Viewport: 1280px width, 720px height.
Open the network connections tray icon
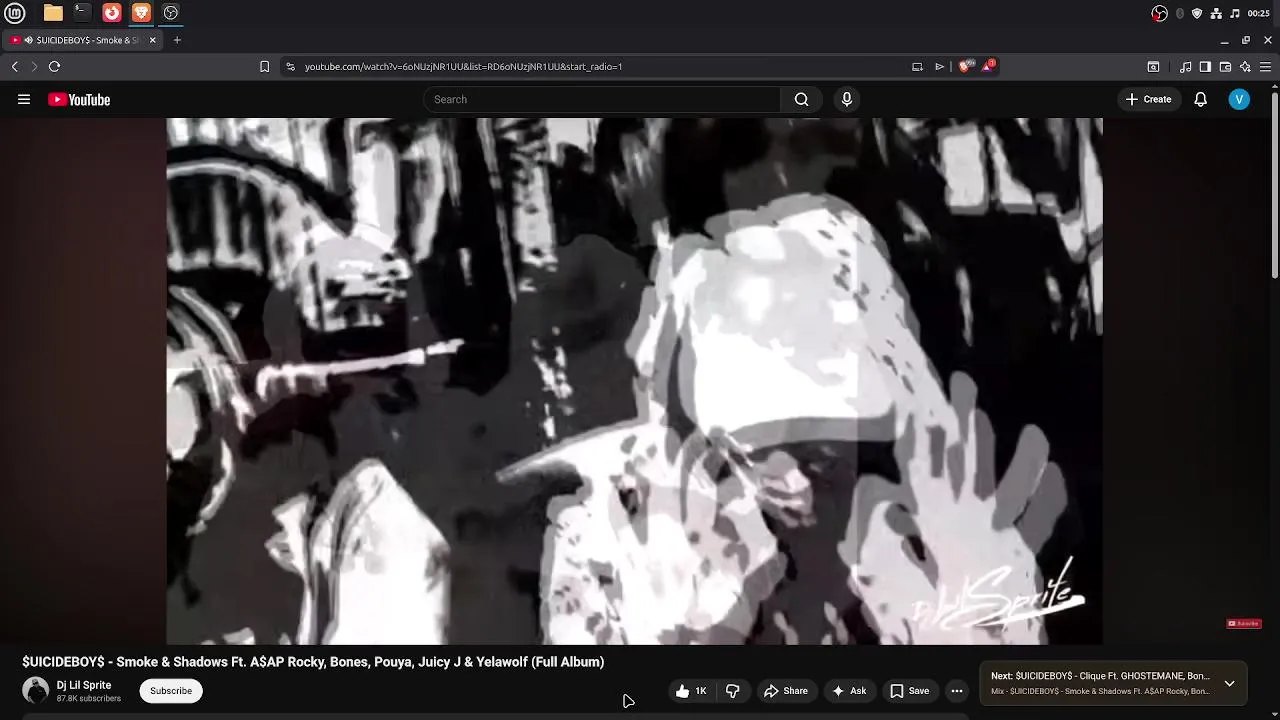(1216, 13)
